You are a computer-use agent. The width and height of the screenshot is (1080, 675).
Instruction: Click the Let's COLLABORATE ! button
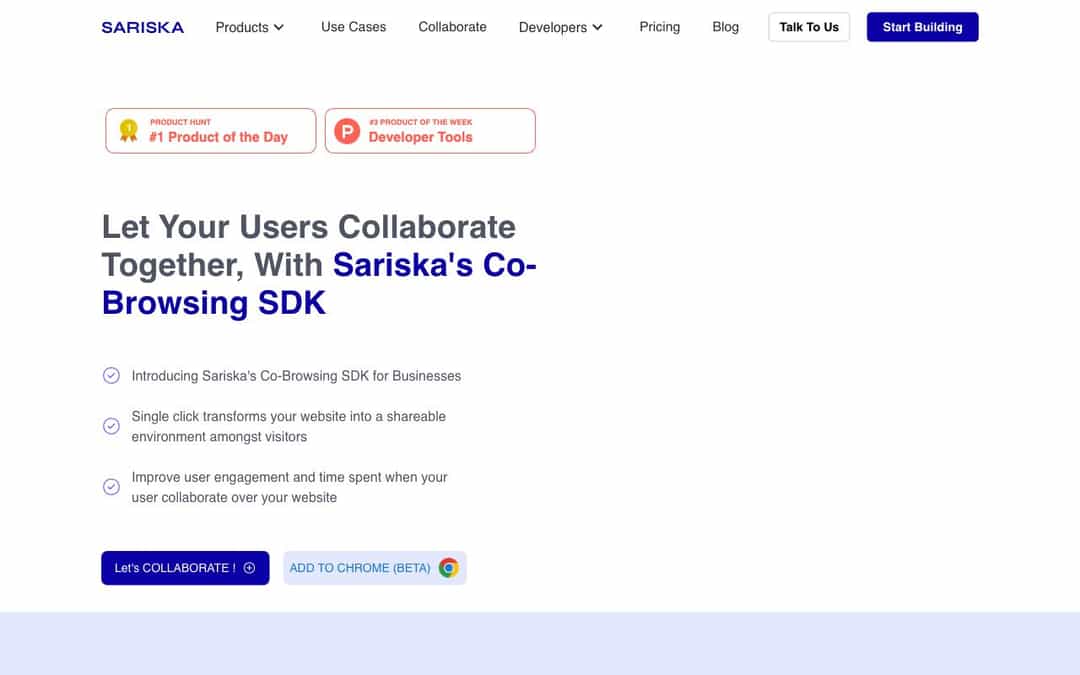coord(185,568)
